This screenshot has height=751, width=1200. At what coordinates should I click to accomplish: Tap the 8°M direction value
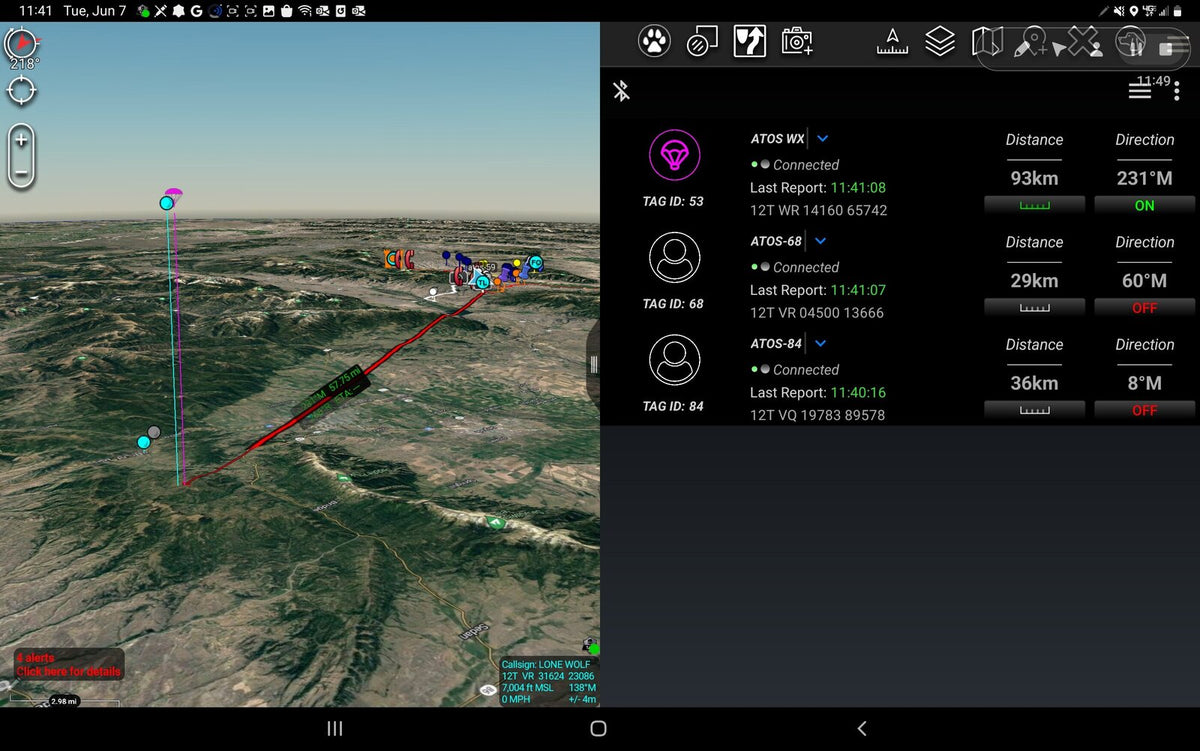[x=1144, y=383]
